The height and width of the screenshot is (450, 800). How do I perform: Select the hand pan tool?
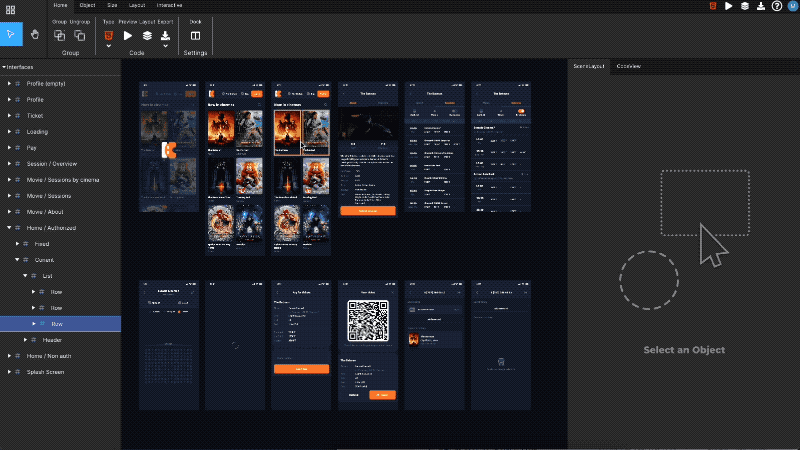[x=35, y=34]
